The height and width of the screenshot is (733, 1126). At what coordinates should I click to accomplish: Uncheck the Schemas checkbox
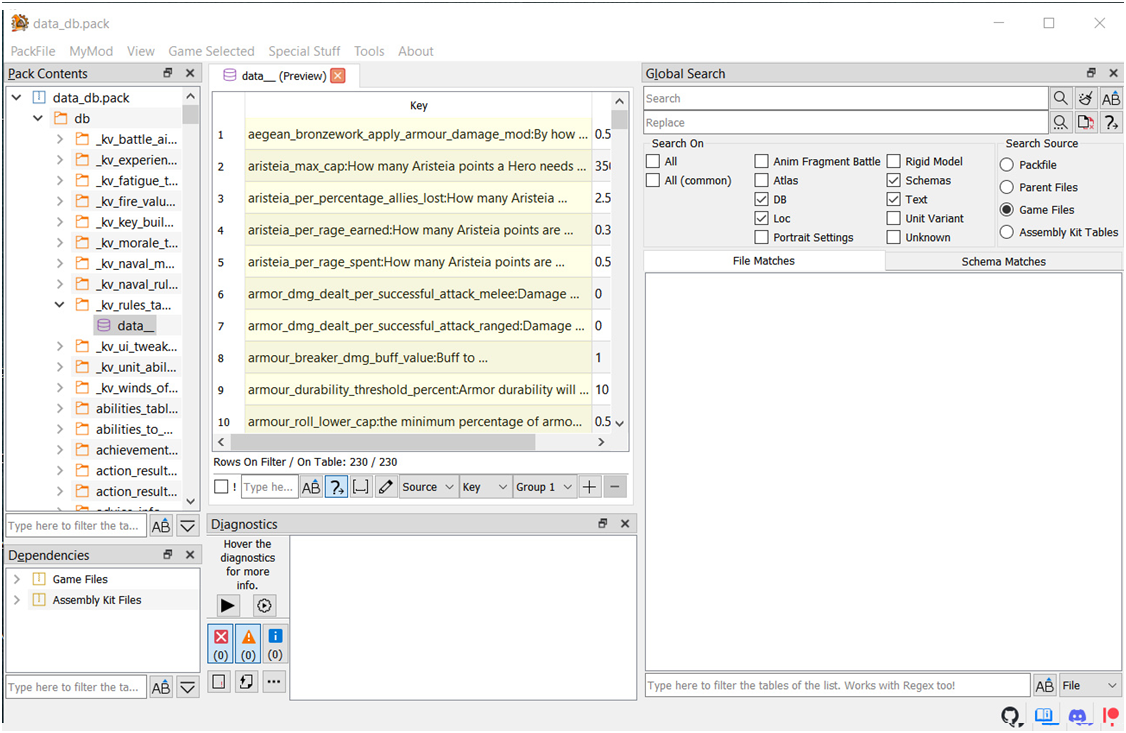894,180
